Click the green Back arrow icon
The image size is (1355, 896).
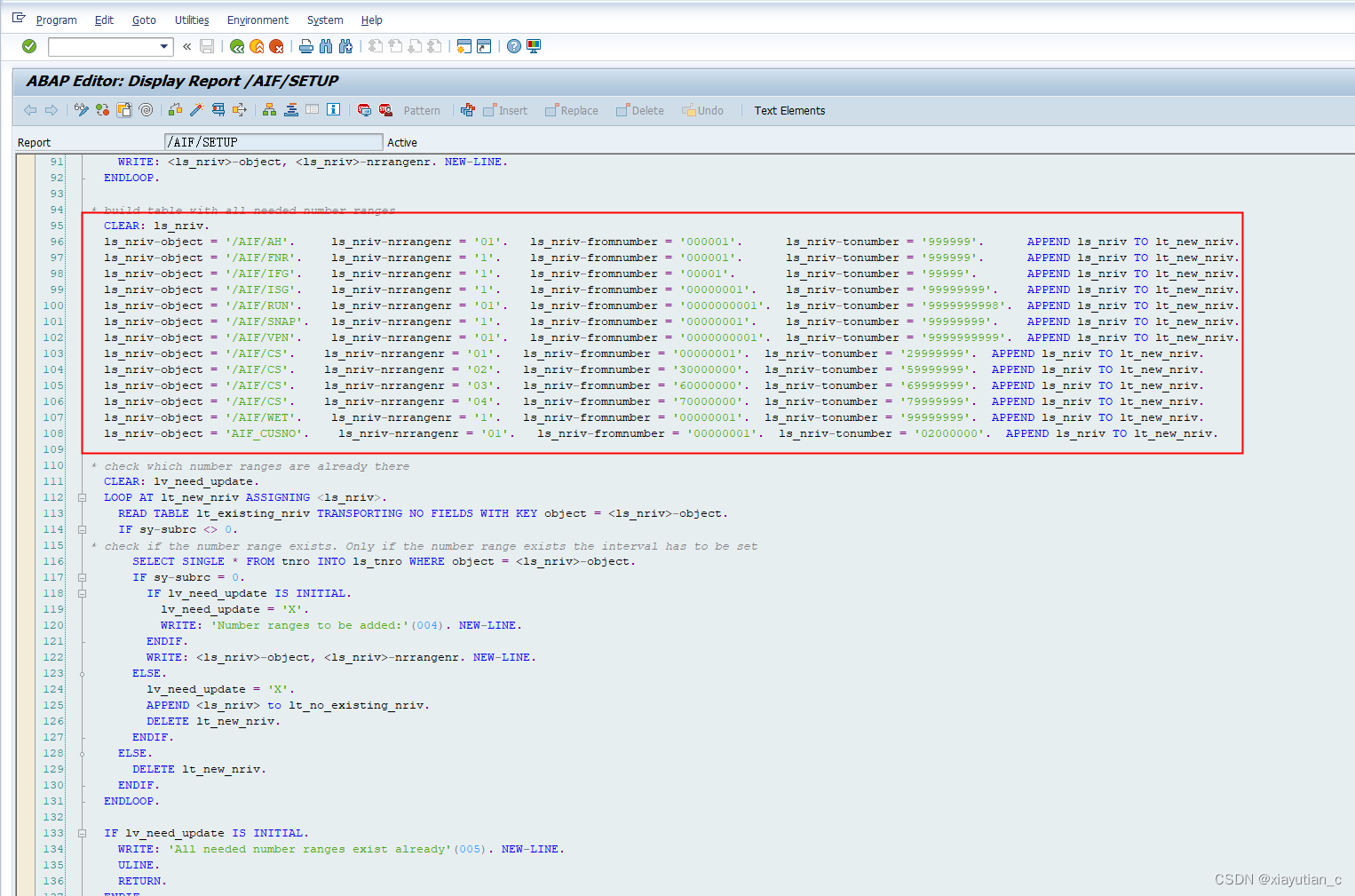pos(236,46)
